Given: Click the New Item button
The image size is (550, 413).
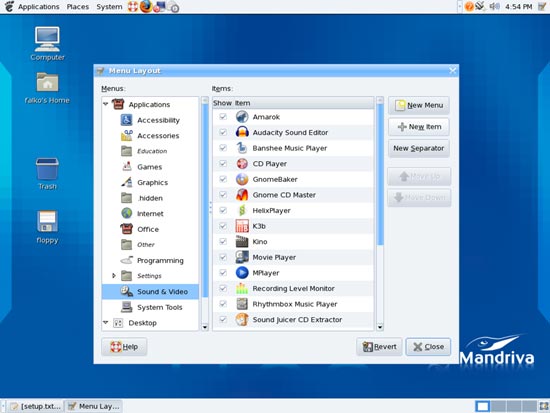Looking at the screenshot, I should (419, 127).
